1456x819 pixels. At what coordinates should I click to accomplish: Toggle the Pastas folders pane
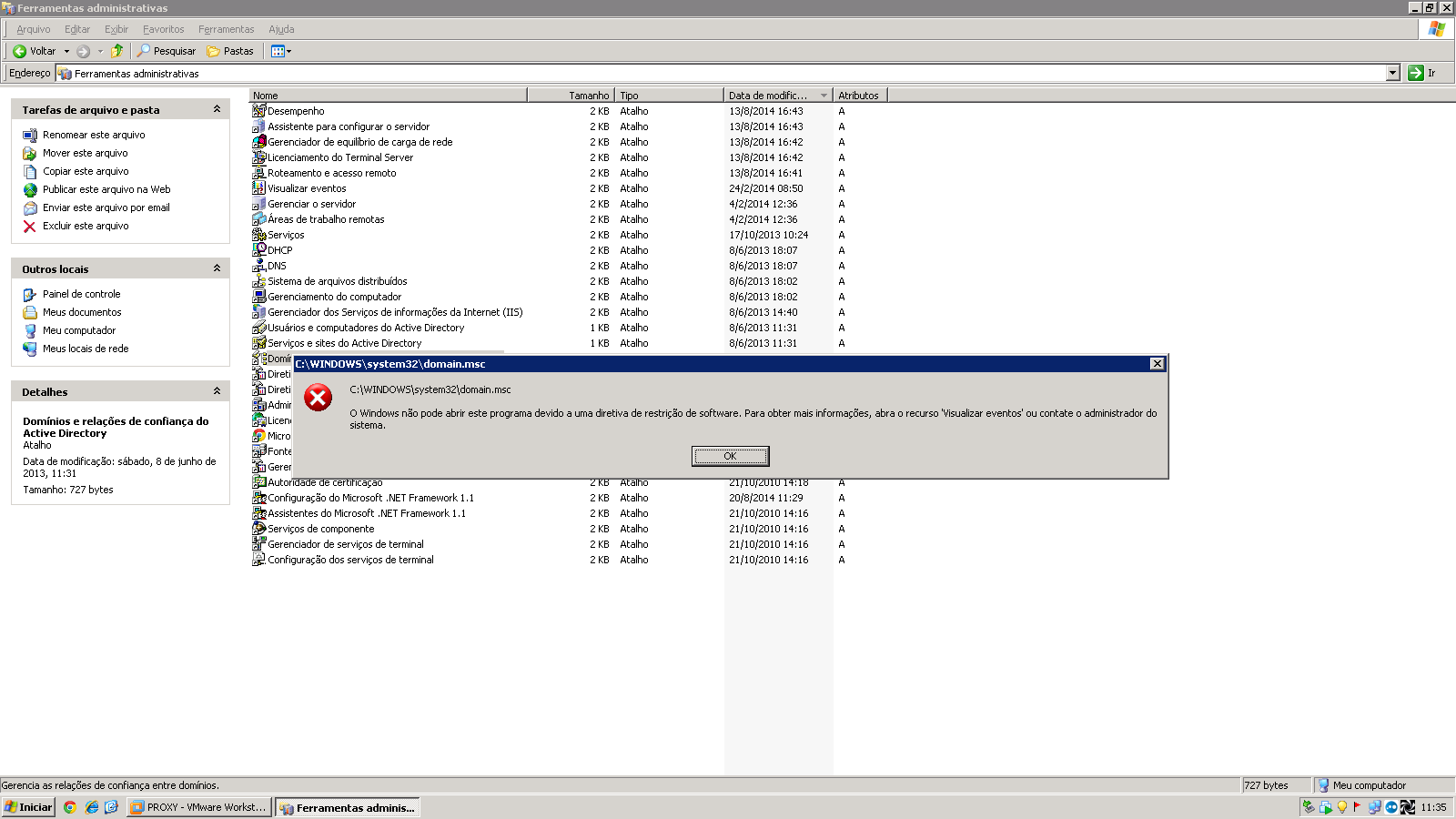[x=230, y=51]
